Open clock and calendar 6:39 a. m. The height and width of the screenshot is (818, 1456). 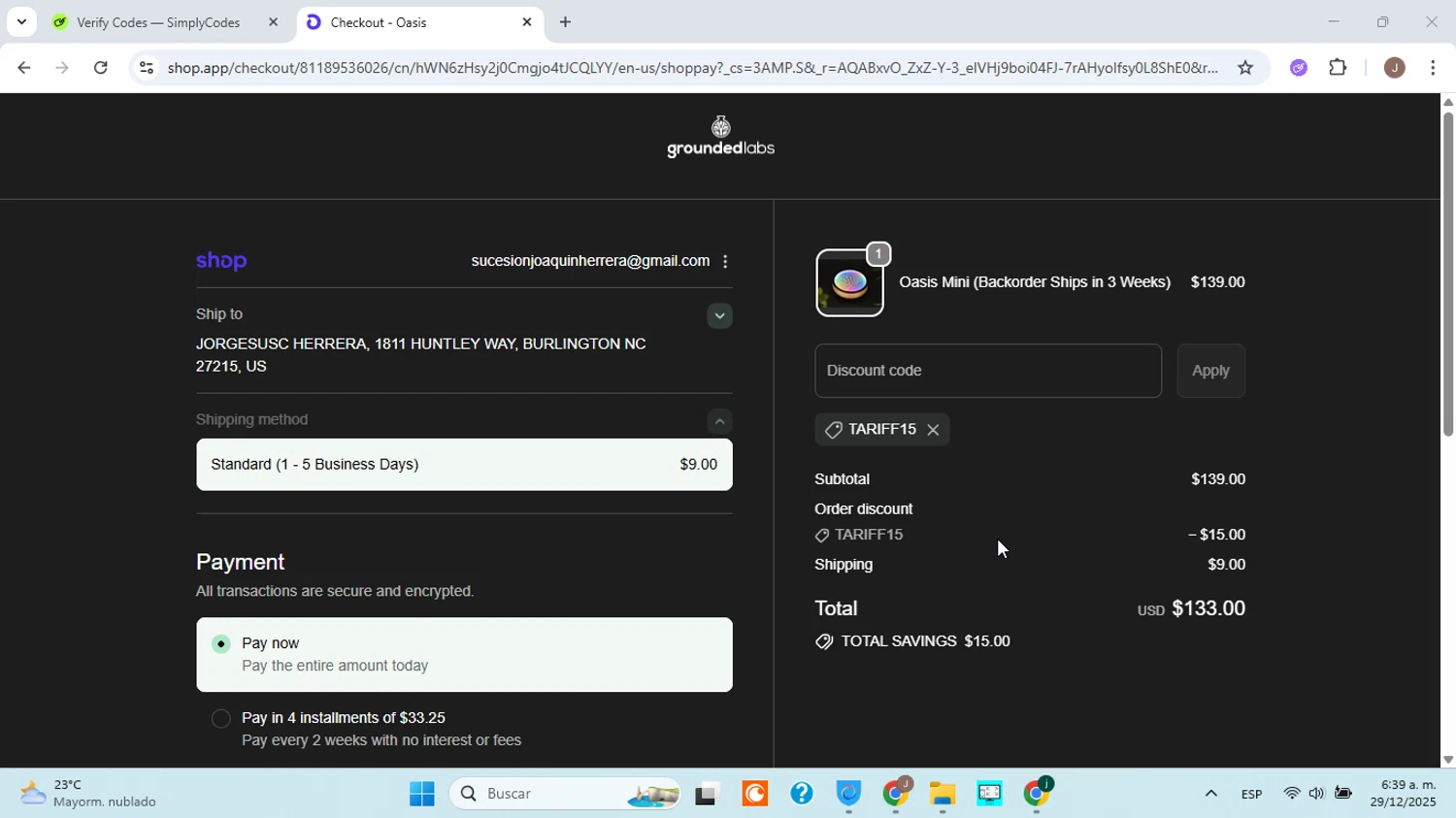1403,794
